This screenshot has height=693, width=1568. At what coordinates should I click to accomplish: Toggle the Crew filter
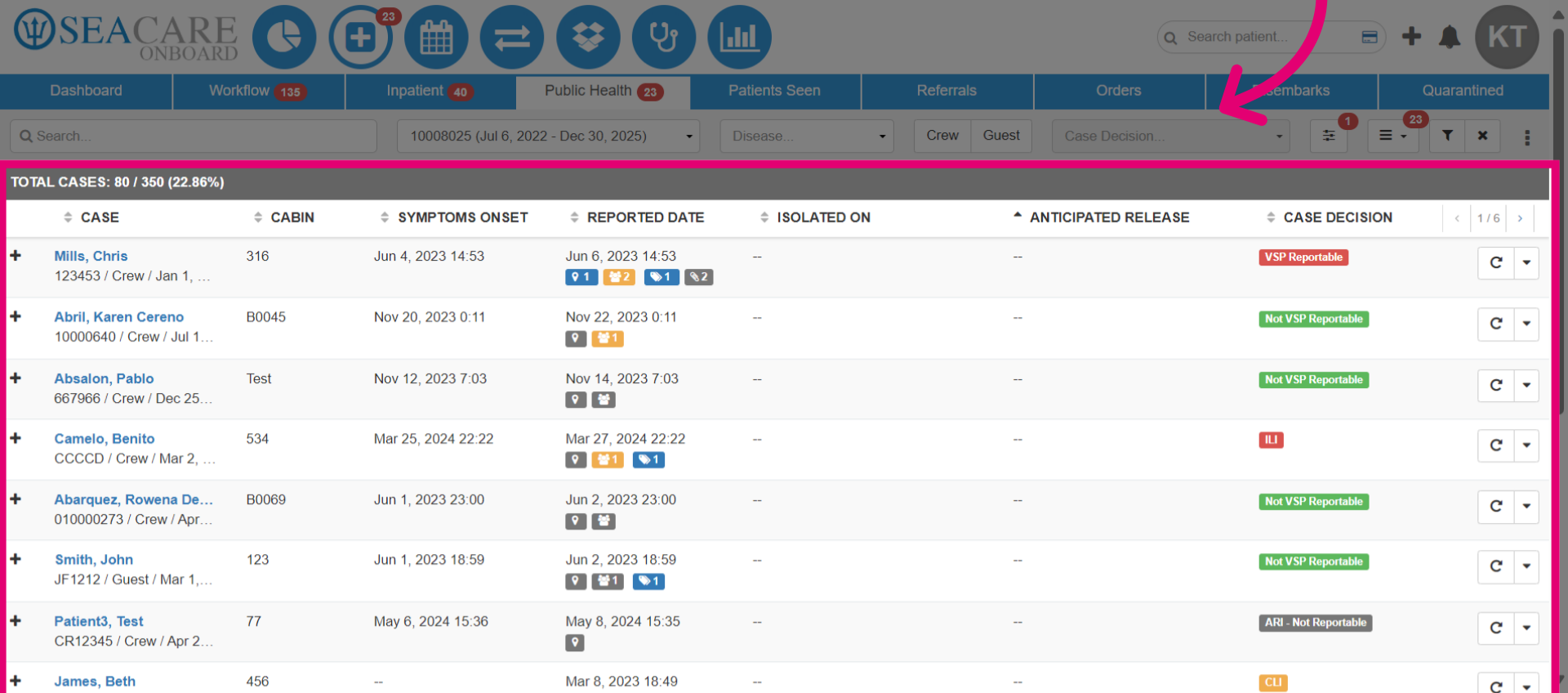coord(942,136)
